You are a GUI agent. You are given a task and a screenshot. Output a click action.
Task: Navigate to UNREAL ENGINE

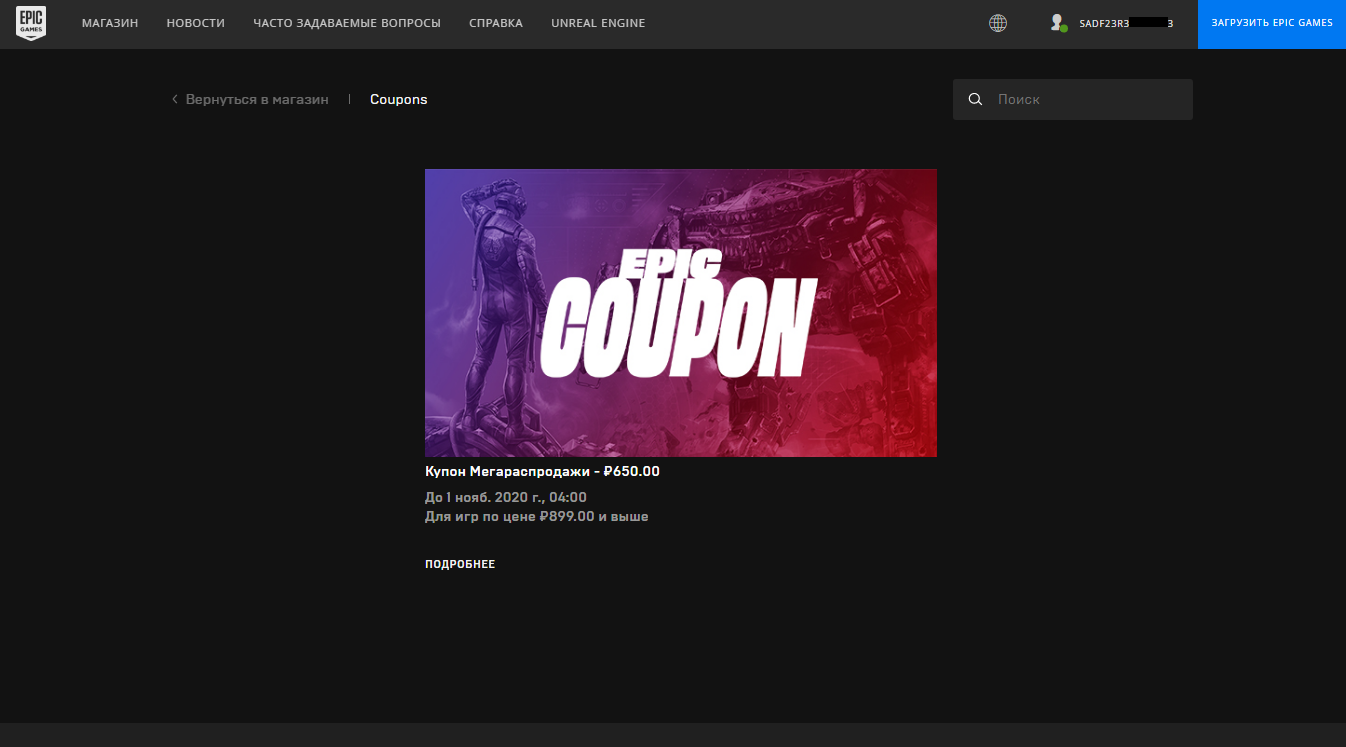[598, 23]
